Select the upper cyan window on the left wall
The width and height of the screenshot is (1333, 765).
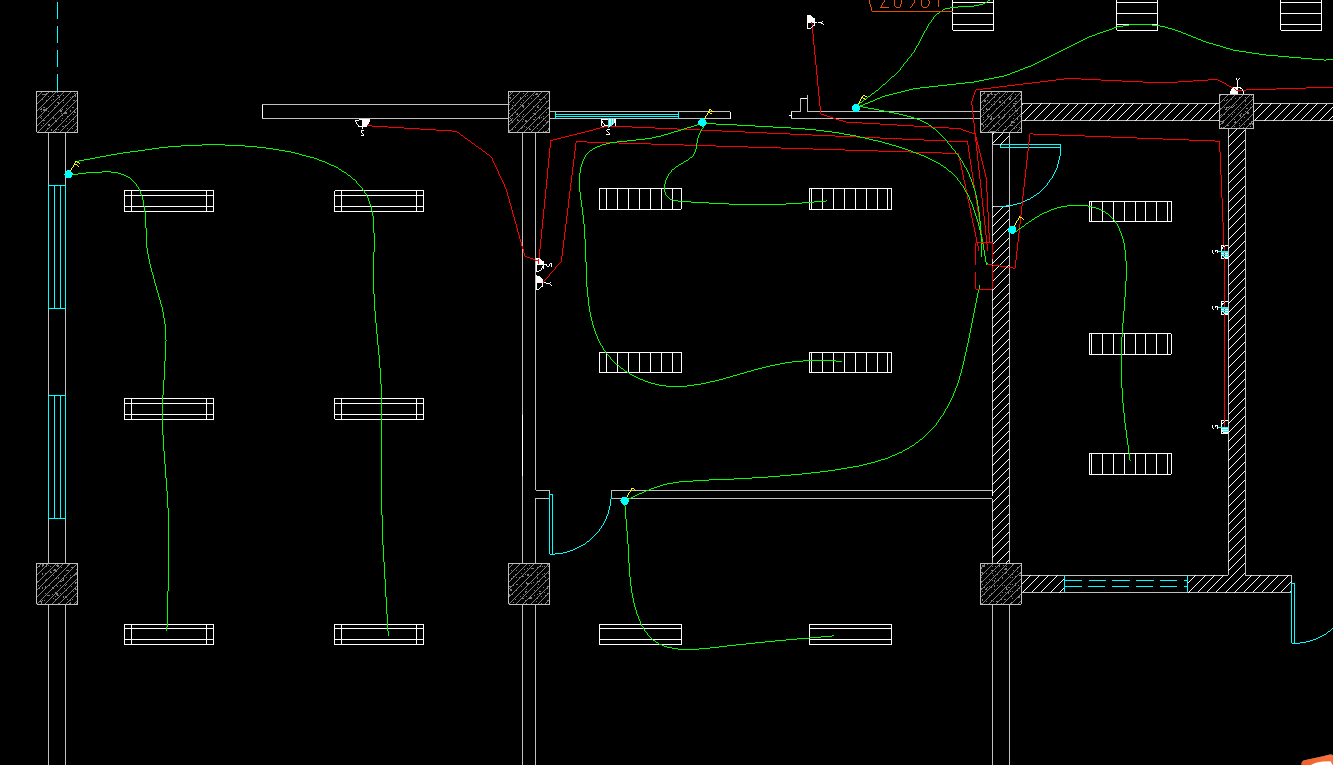click(57, 246)
